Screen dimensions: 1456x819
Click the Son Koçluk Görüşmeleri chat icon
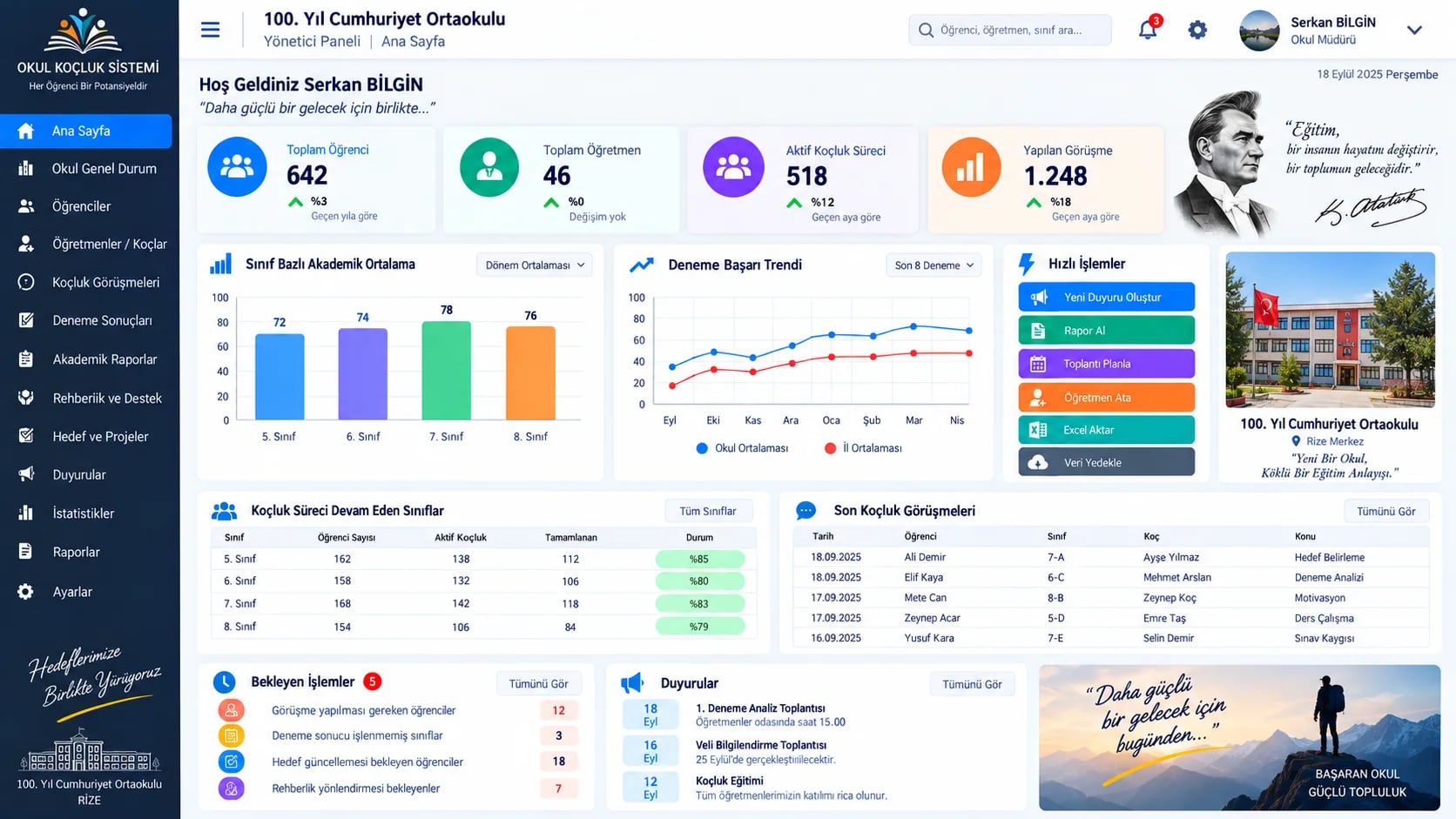pyautogui.click(x=806, y=511)
